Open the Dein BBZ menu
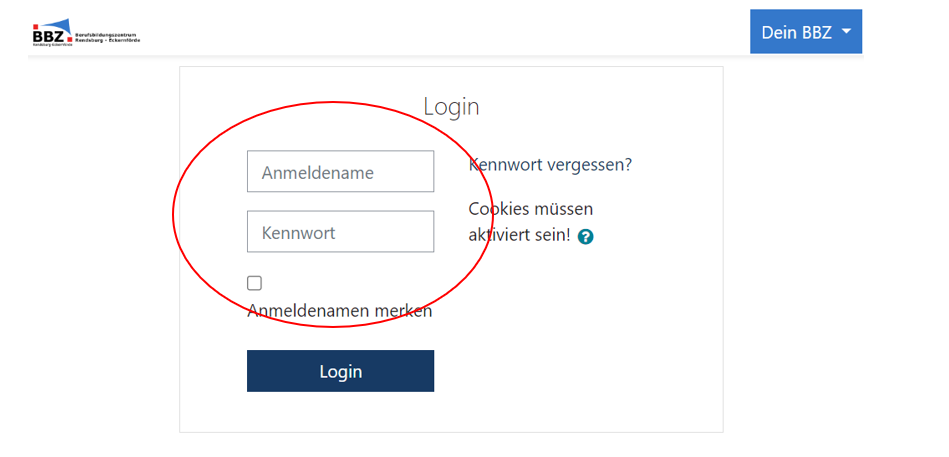Image resolution: width=949 pixels, height=457 pixels. point(805,32)
